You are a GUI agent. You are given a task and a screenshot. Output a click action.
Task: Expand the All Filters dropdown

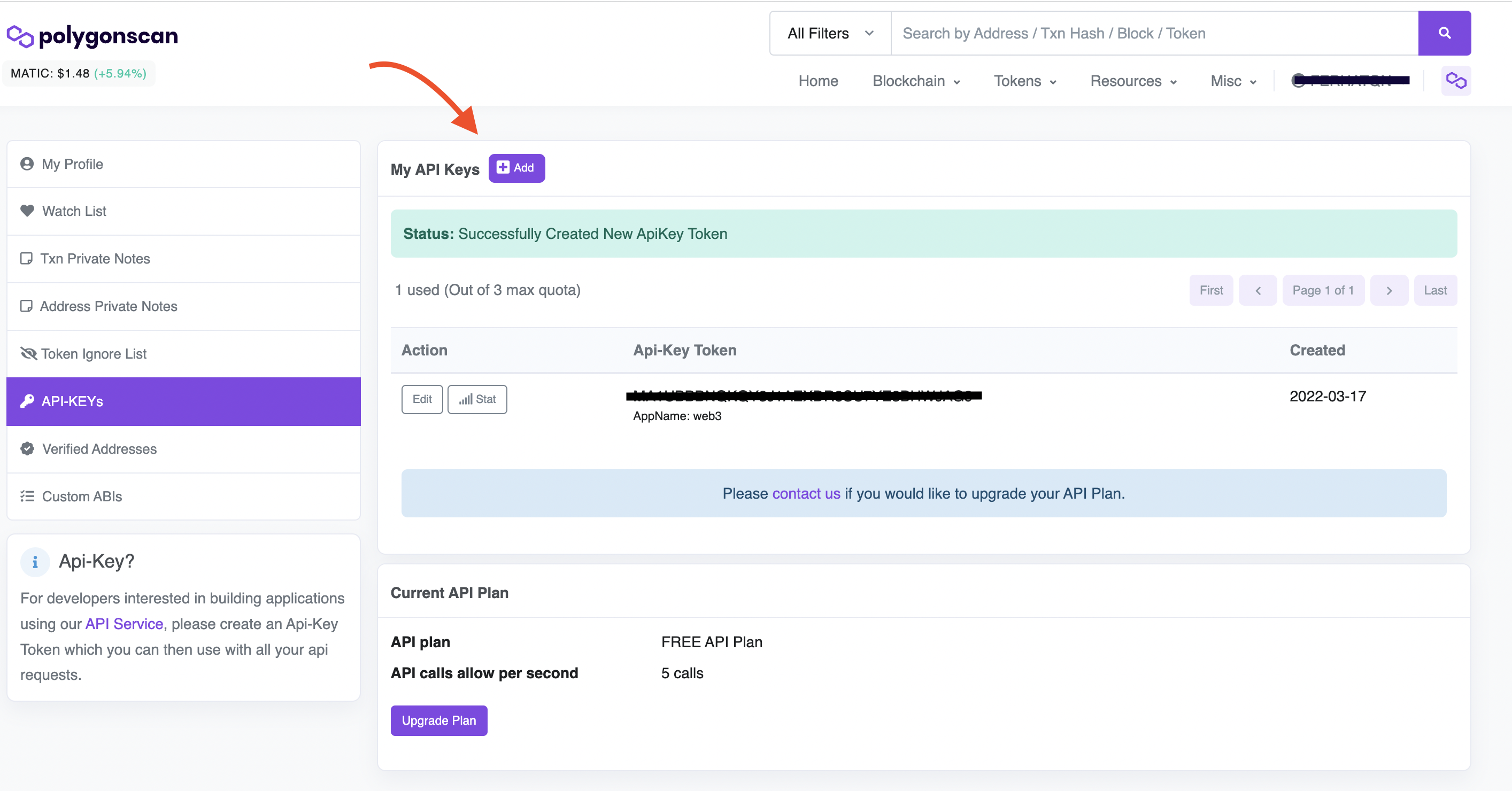(x=830, y=34)
